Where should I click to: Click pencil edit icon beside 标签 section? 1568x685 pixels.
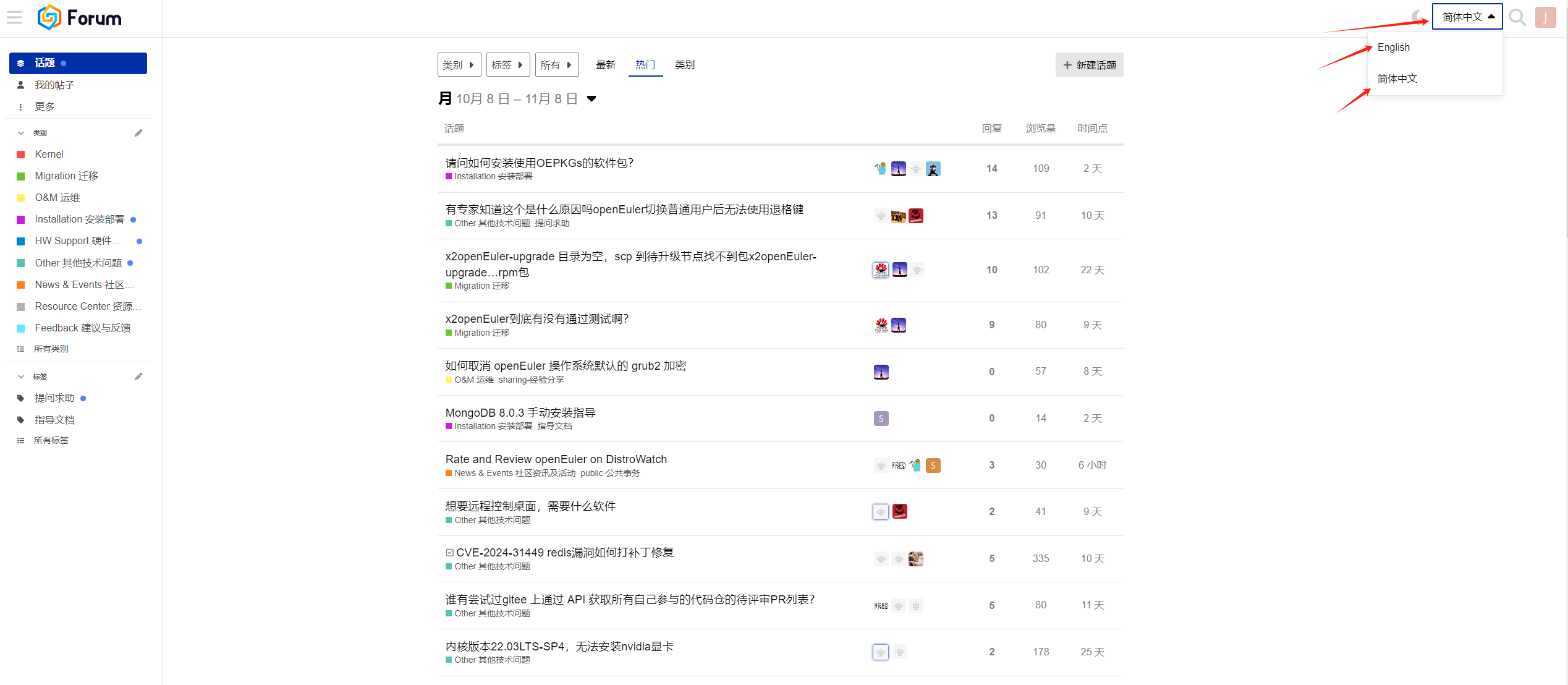pyautogui.click(x=138, y=377)
